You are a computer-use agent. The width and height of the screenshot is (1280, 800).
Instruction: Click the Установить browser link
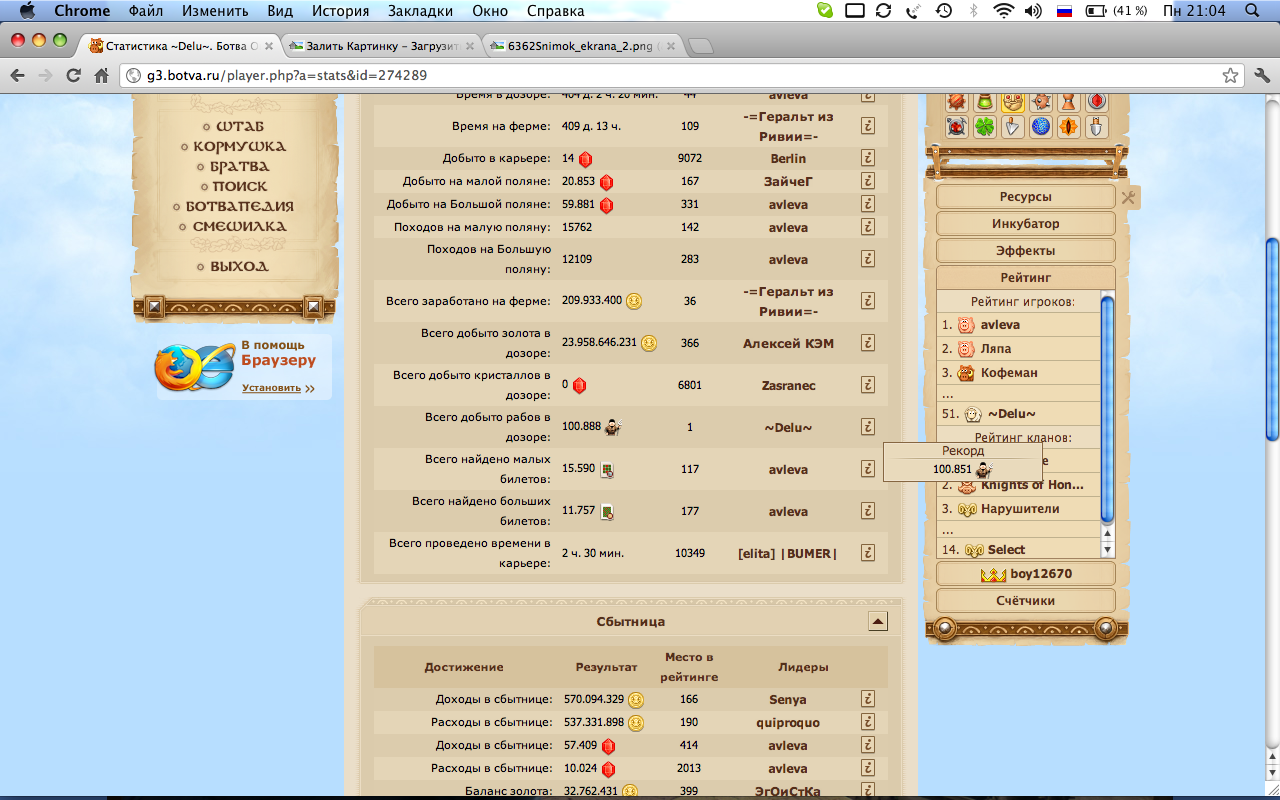coord(271,388)
